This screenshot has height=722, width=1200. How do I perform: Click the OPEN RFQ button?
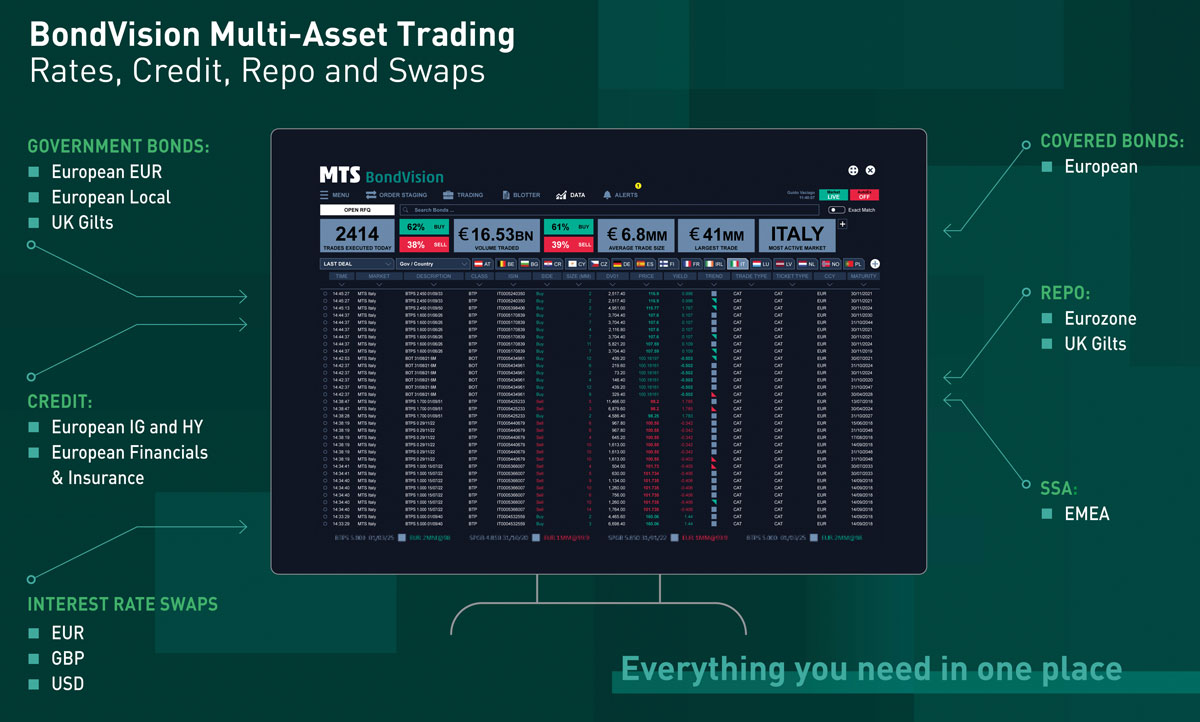pyautogui.click(x=357, y=209)
